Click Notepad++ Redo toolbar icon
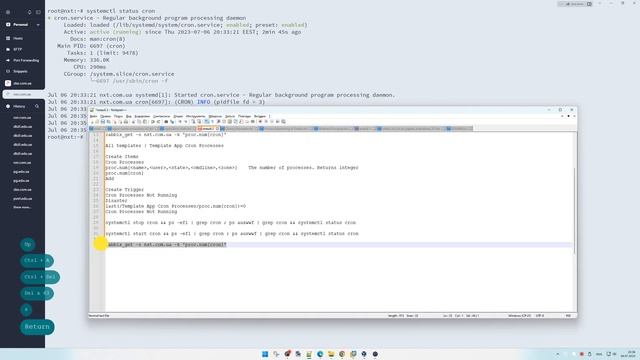The width and height of the screenshot is (640, 360). coord(158,122)
